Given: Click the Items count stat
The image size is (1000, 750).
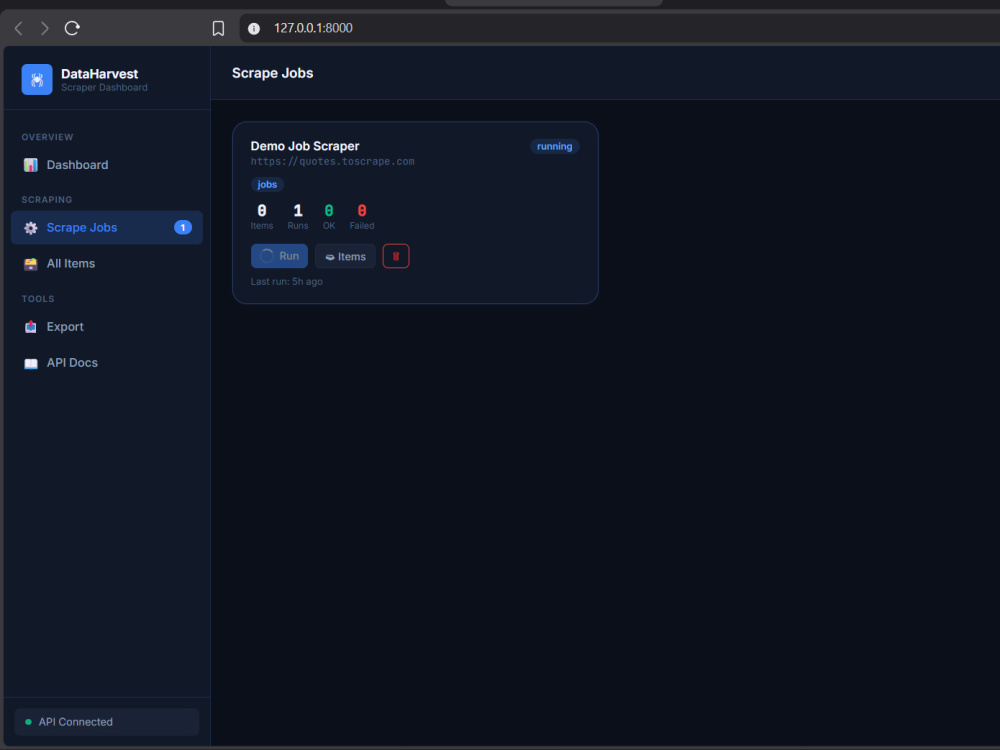Looking at the screenshot, I should (261, 216).
